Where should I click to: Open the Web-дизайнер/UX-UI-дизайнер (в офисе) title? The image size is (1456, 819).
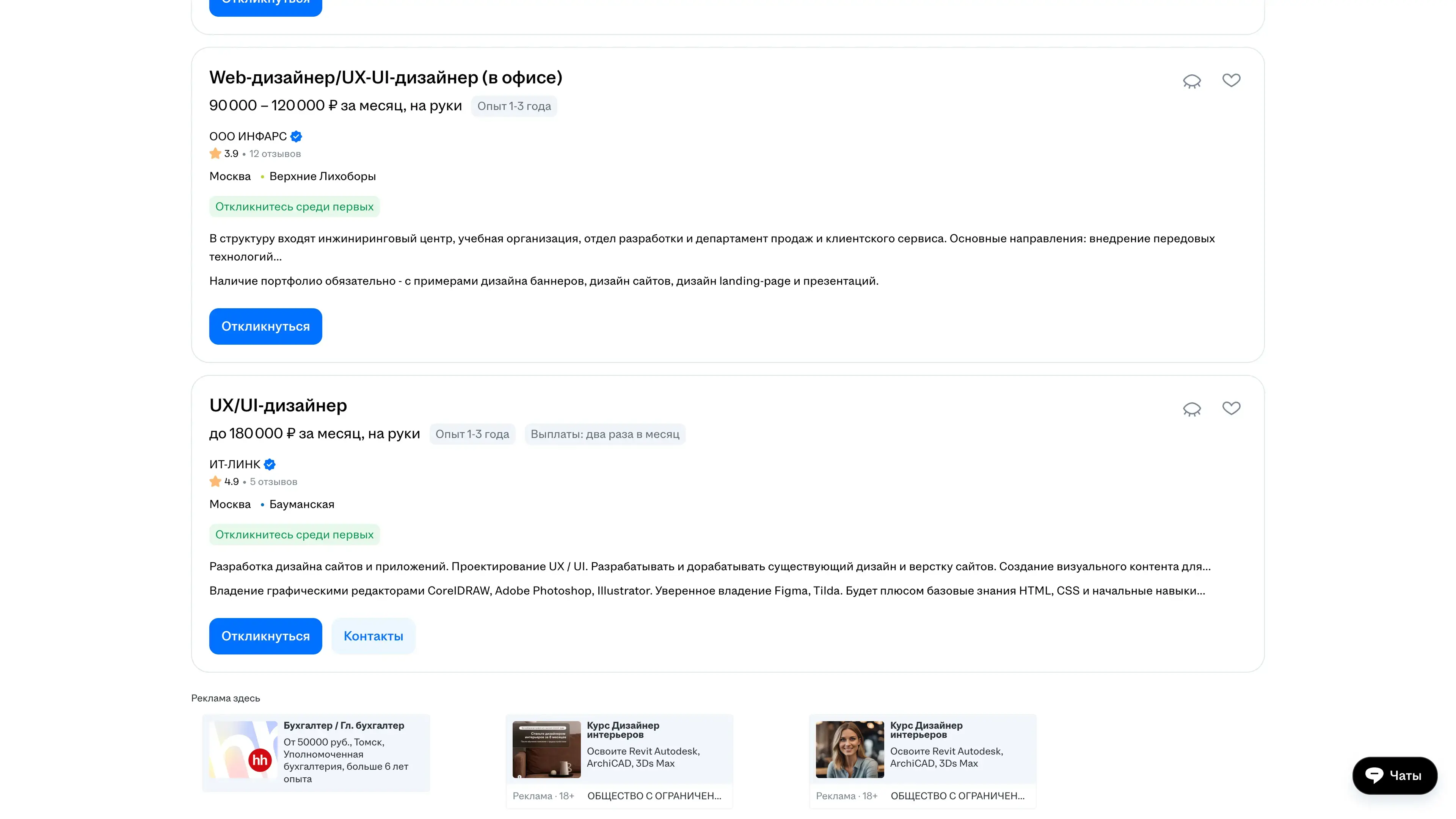tap(386, 77)
